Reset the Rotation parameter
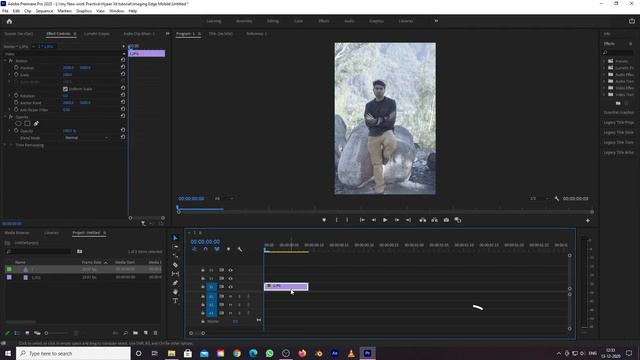Viewport: 640px width, 360px height. pyautogui.click(x=123, y=95)
